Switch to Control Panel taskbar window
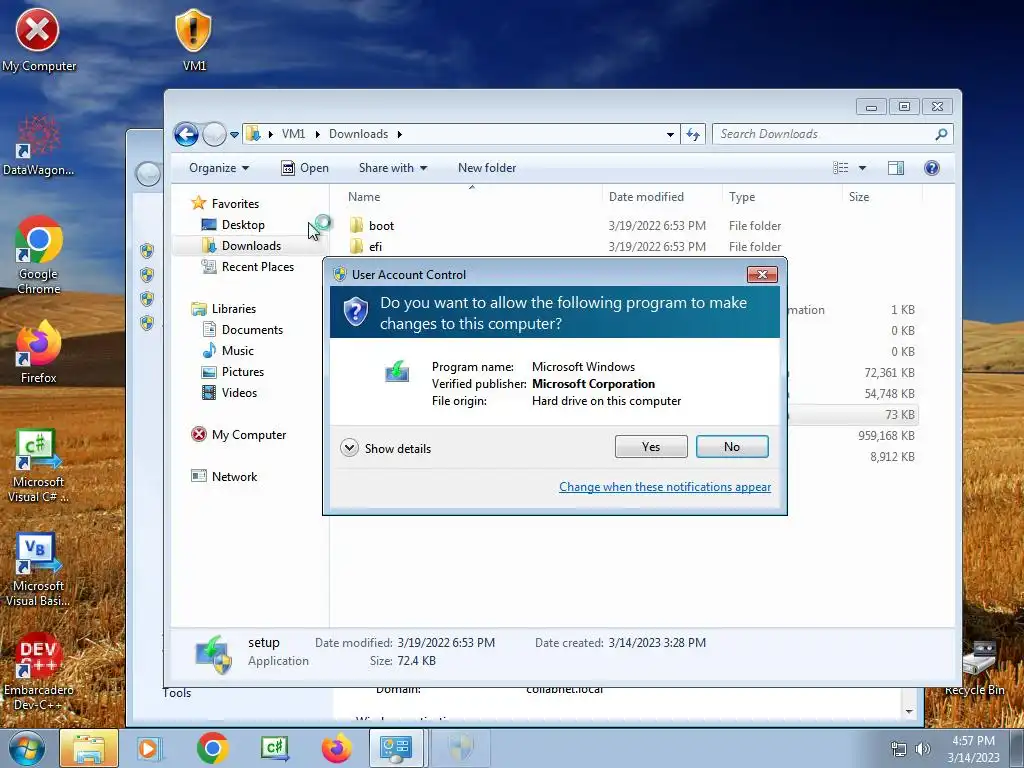1024x768 pixels. point(396,748)
